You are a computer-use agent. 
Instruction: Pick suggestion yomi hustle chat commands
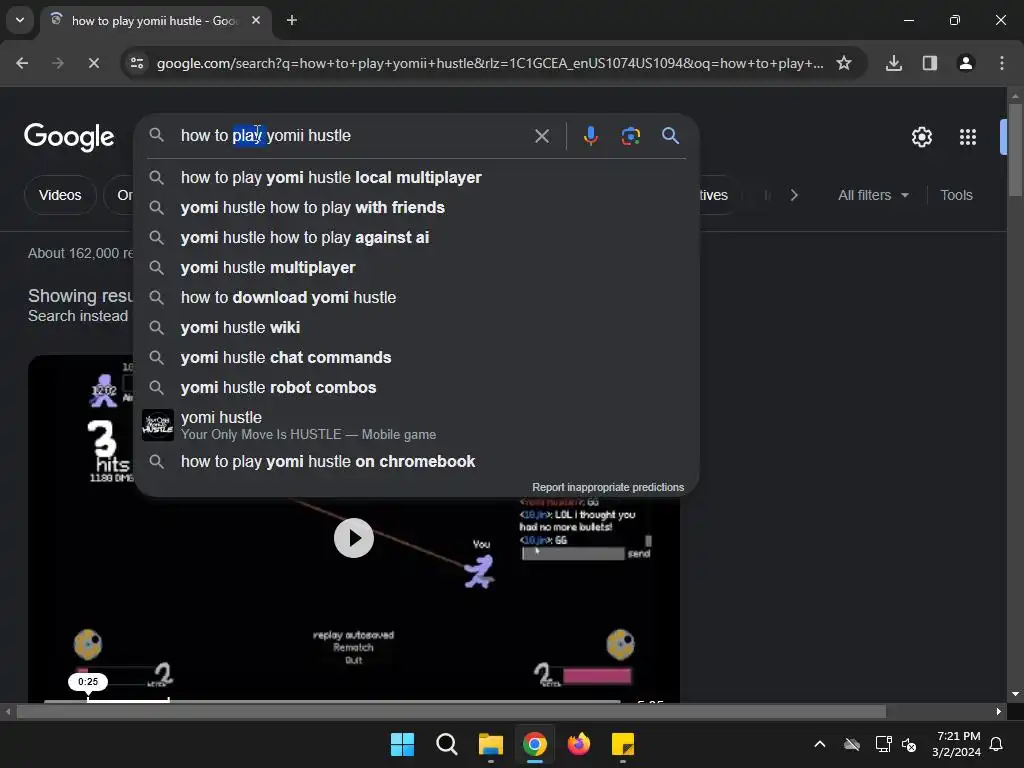[x=417, y=358]
